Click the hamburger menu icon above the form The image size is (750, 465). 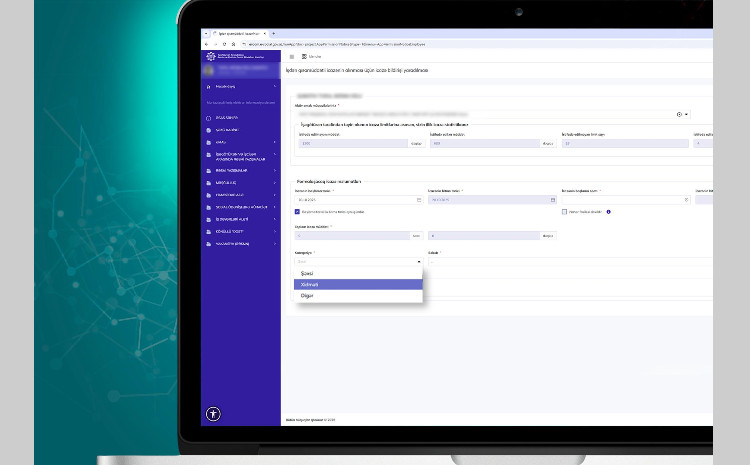click(x=290, y=57)
